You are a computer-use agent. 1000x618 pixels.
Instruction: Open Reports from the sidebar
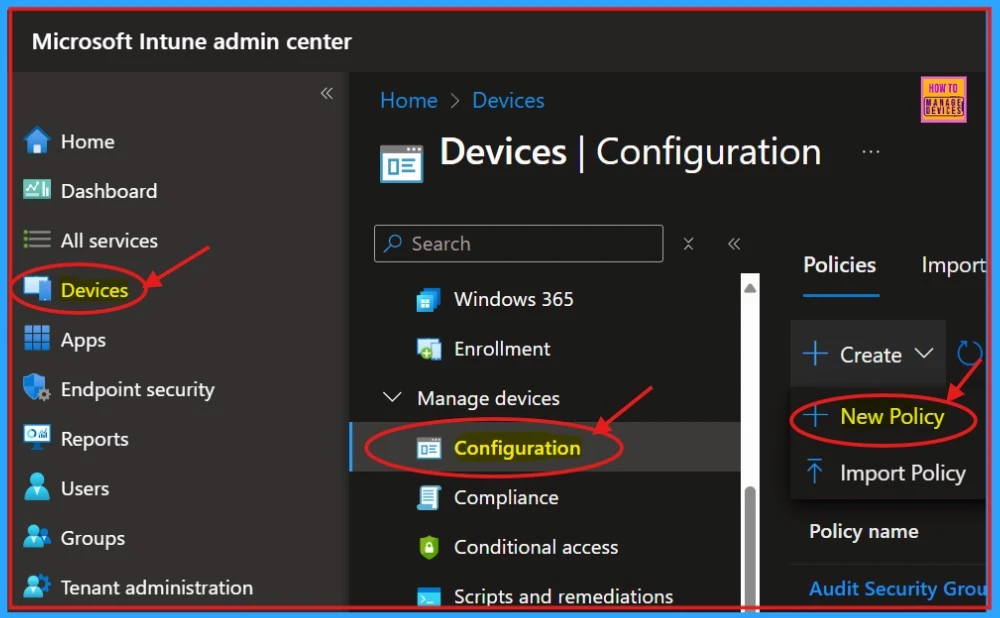(x=94, y=439)
